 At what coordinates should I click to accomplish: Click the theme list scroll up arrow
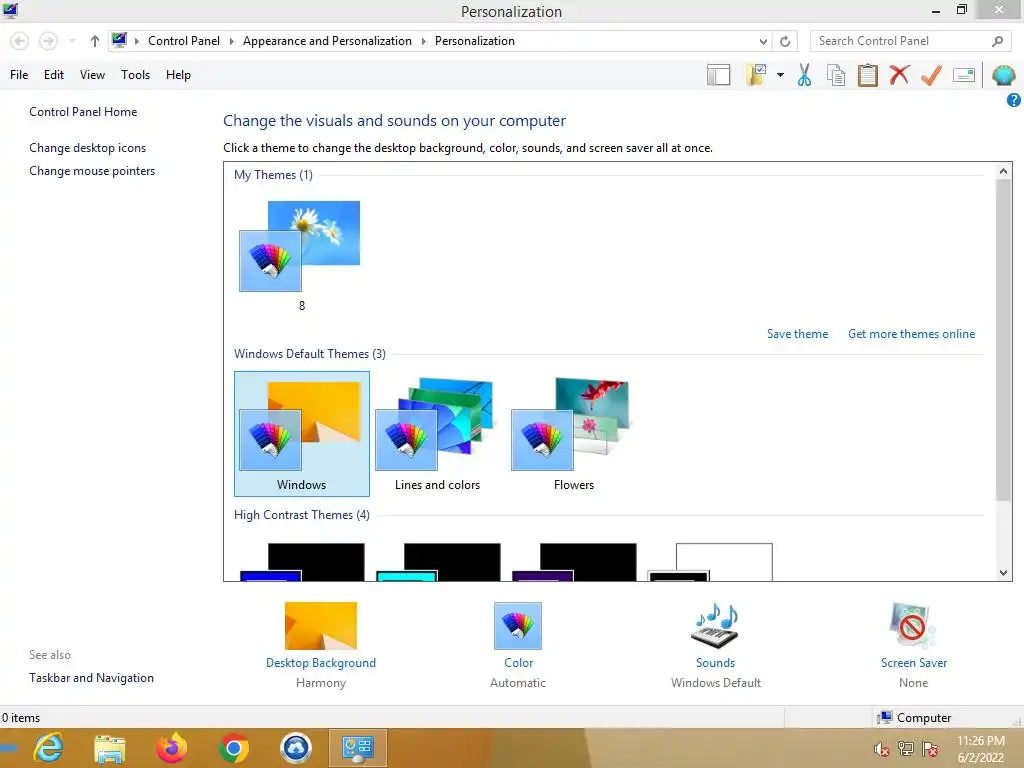point(1003,171)
